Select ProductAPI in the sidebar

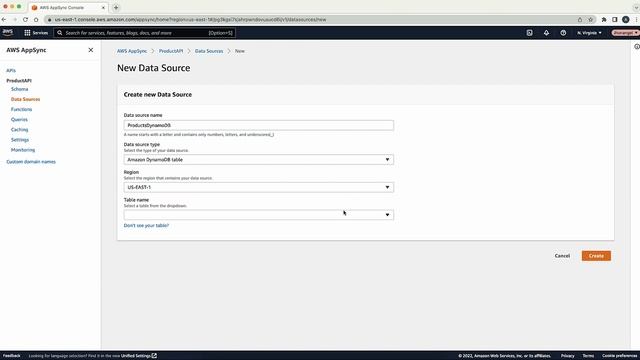(x=19, y=80)
